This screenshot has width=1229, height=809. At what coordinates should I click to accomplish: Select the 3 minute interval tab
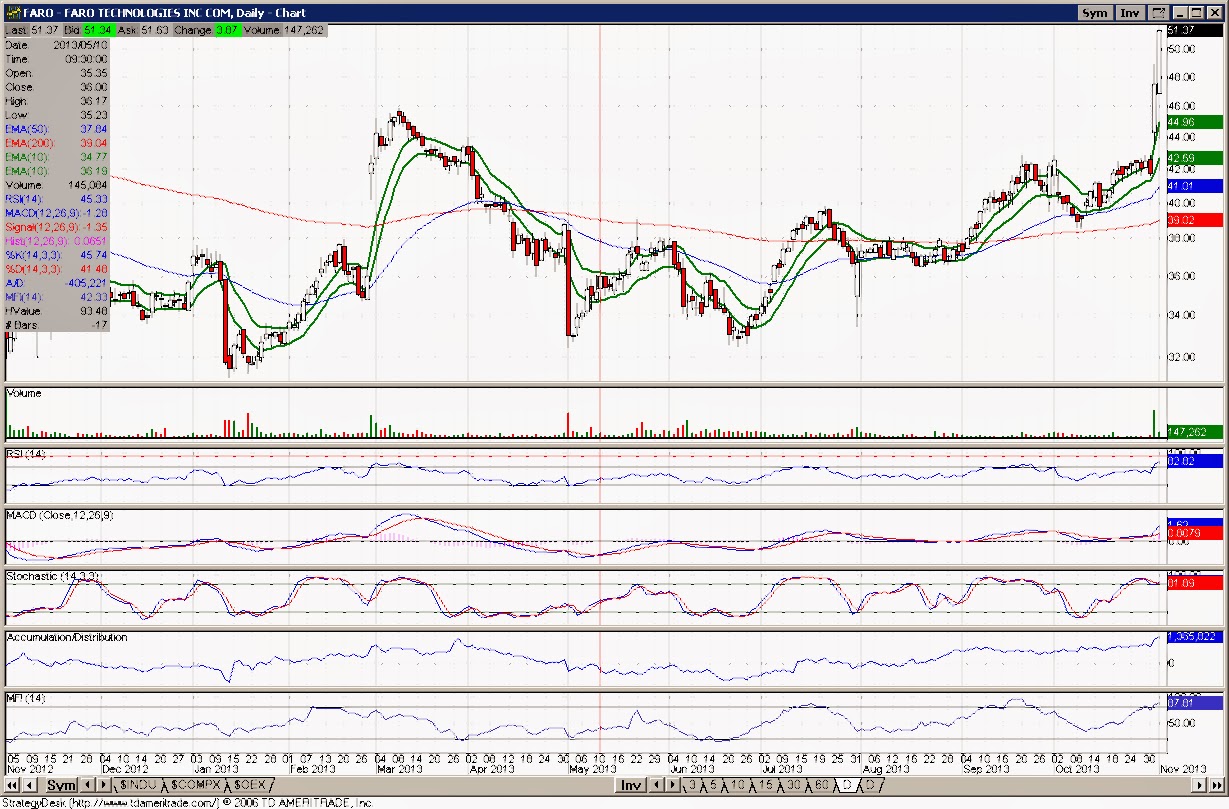(x=692, y=785)
